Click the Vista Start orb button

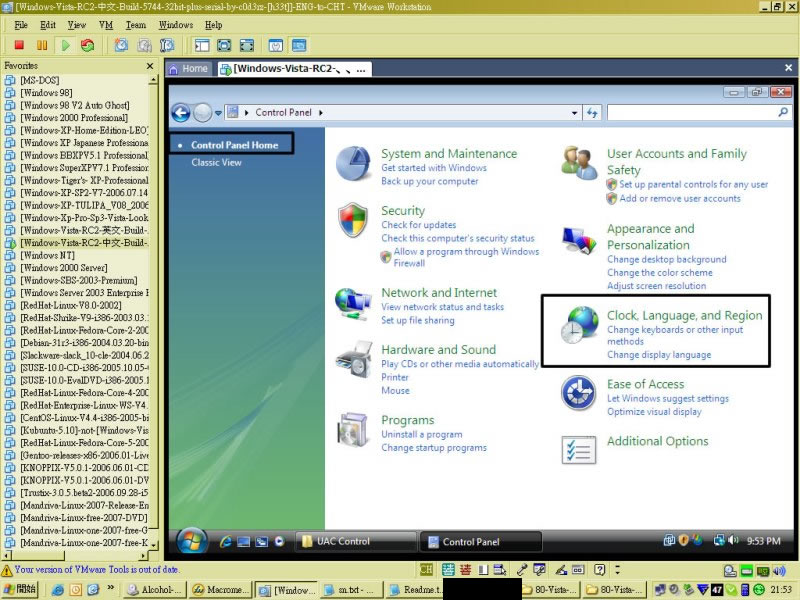point(192,541)
